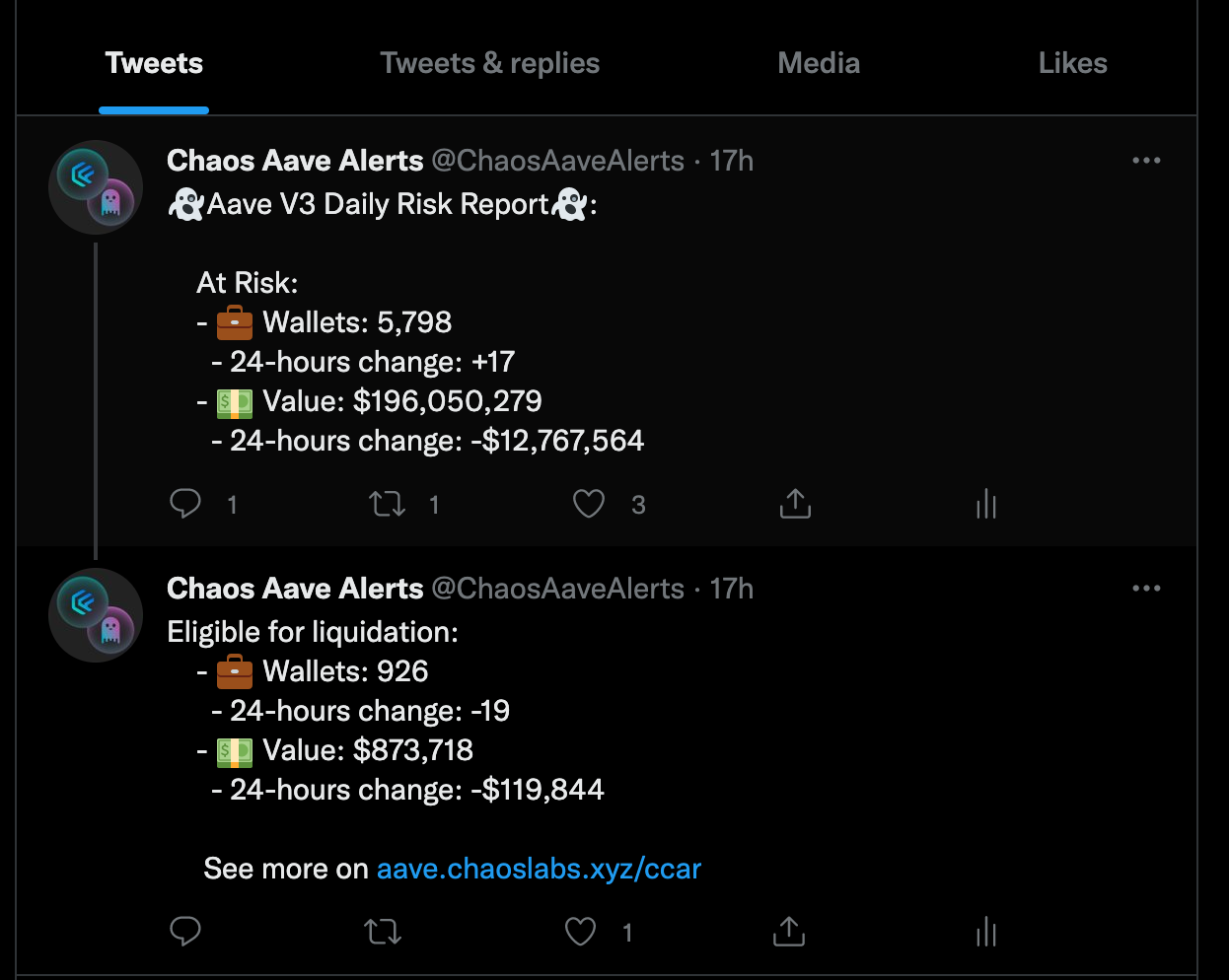This screenshot has height=980, width=1229.
Task: Open more options on the Daily Risk Report tweet
Action: pyautogui.click(x=1146, y=161)
